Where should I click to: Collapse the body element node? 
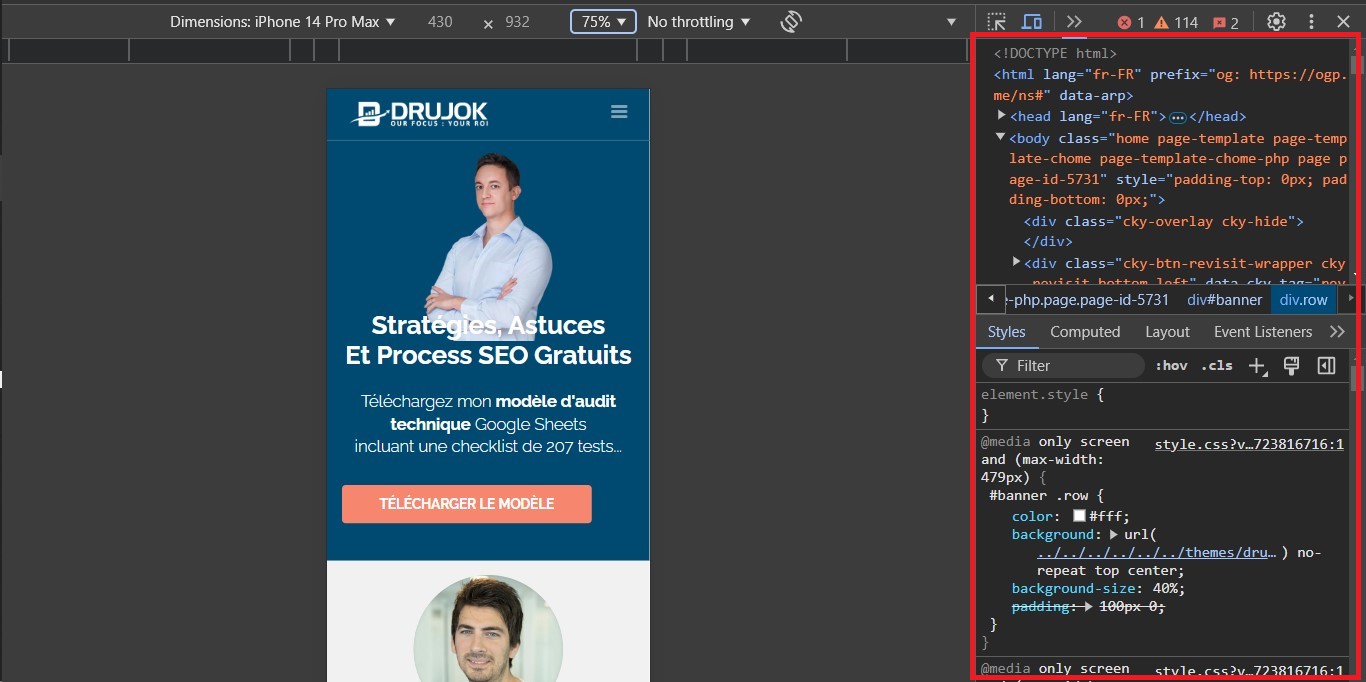pos(1001,137)
